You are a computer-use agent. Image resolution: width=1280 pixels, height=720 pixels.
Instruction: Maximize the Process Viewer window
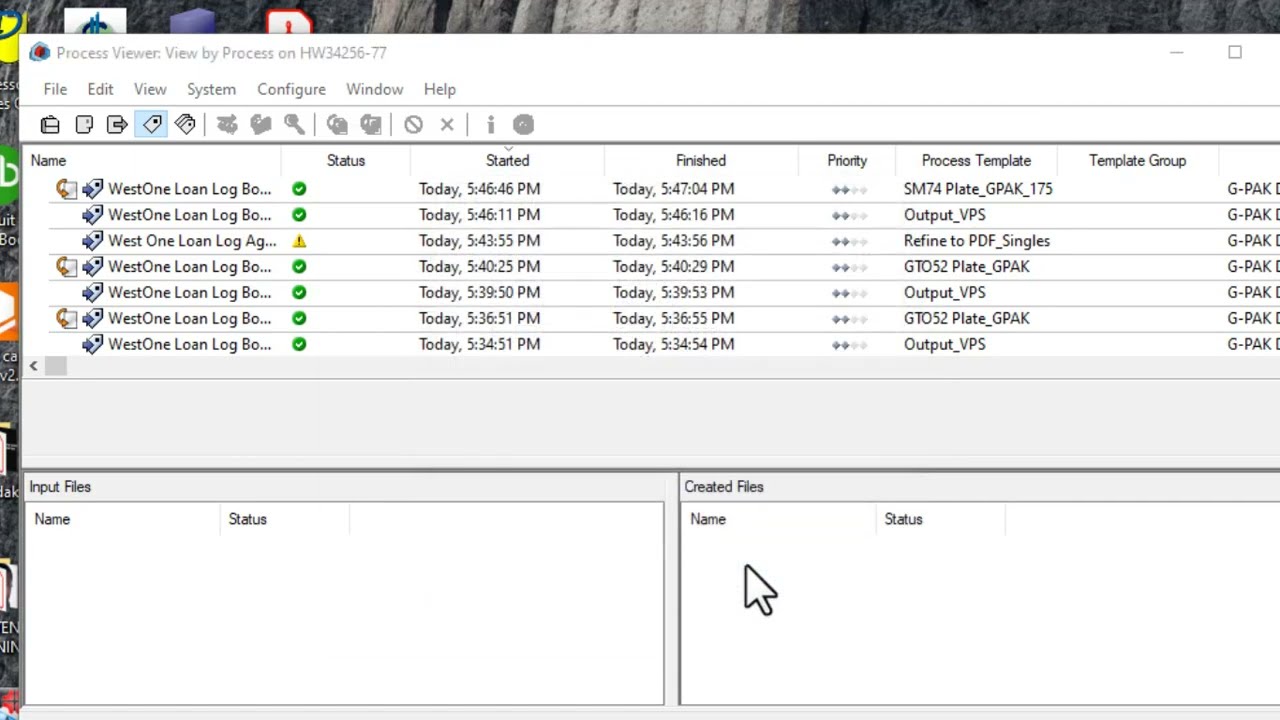pyautogui.click(x=1235, y=53)
